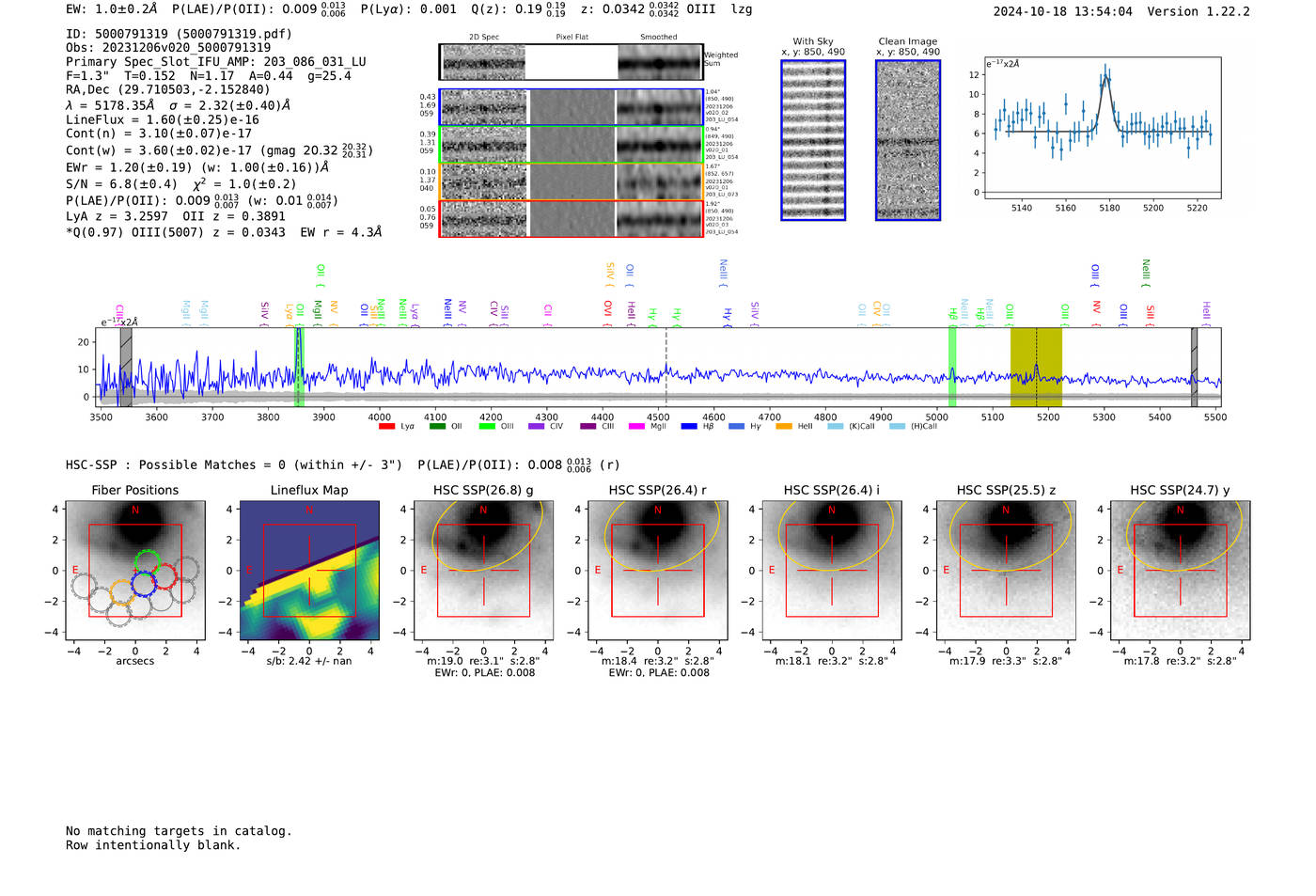Open the HSC SSP(24.7) y image
Screen dimensions: 1316x896
(1181, 571)
